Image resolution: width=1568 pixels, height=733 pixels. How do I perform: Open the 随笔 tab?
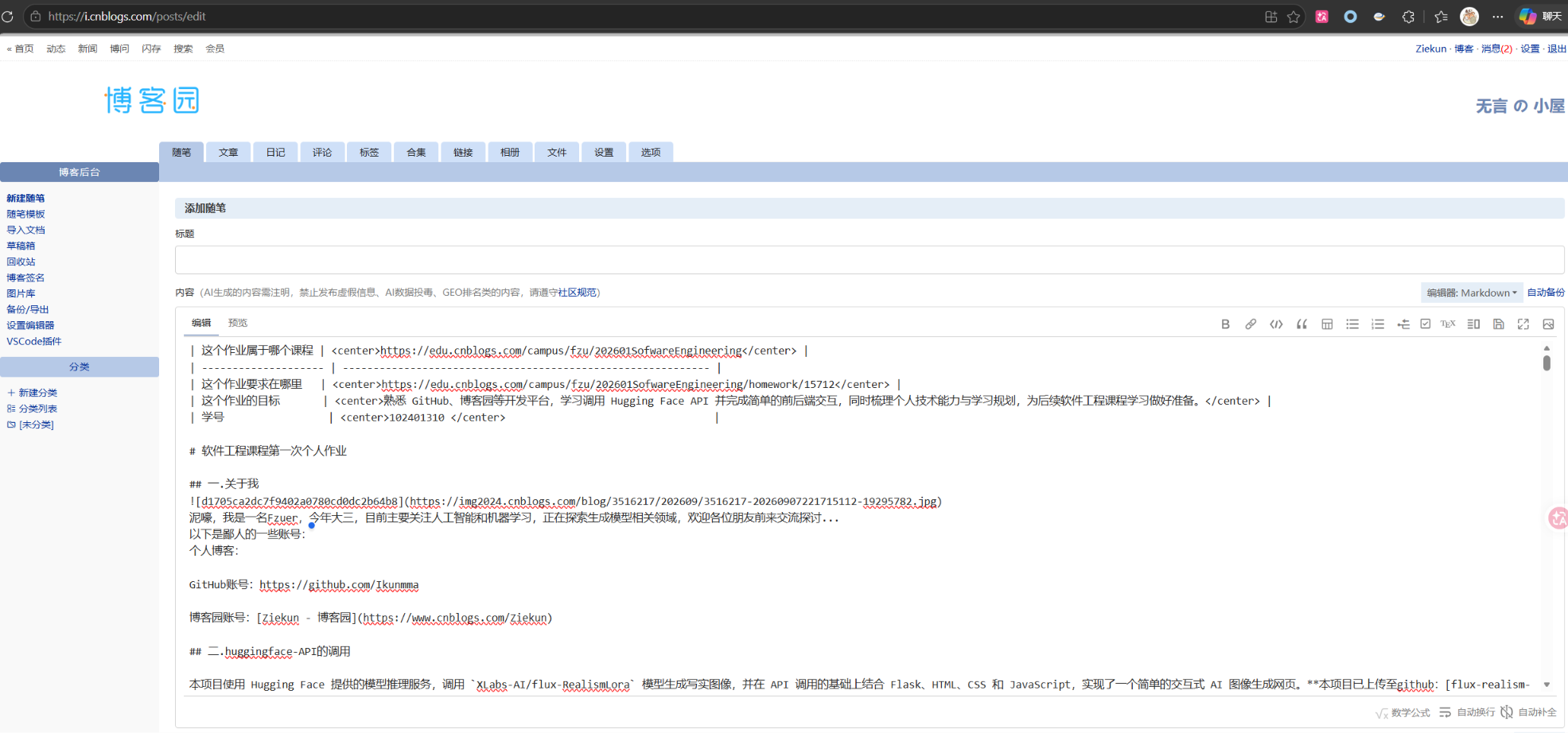click(x=181, y=153)
